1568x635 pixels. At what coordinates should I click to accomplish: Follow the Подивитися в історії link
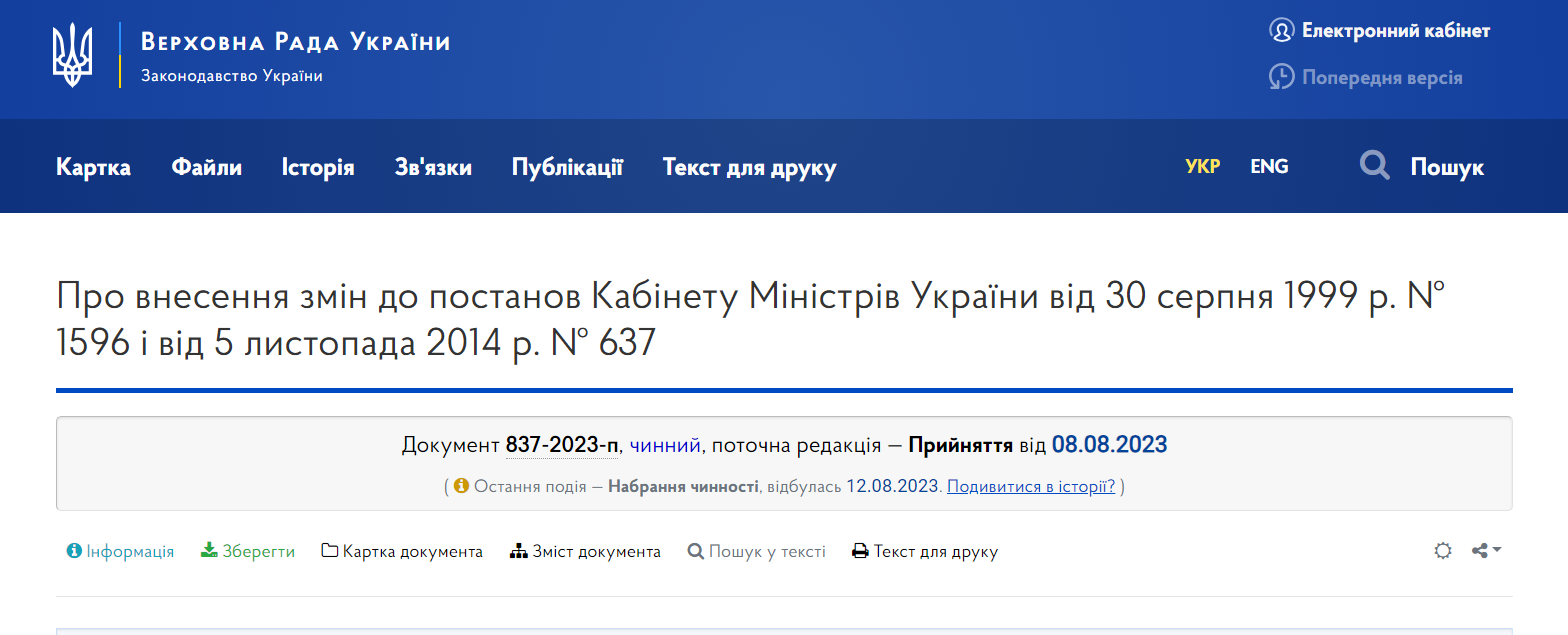[x=1030, y=487]
